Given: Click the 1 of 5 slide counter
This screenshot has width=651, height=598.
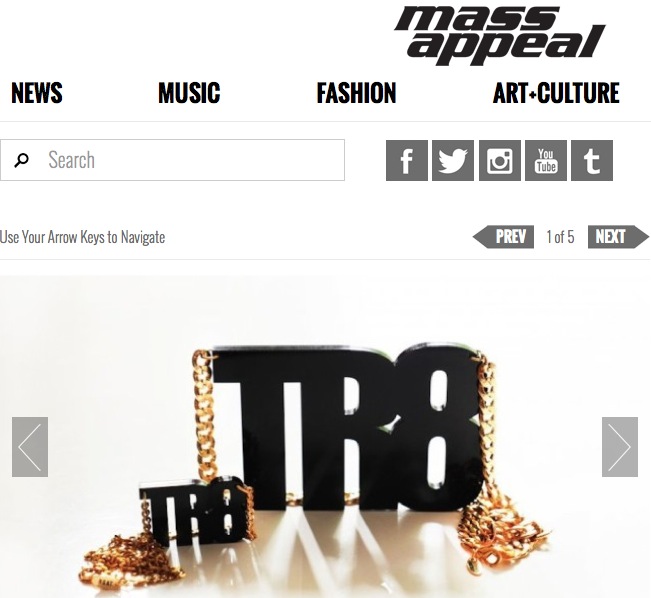Looking at the screenshot, I should tap(560, 237).
